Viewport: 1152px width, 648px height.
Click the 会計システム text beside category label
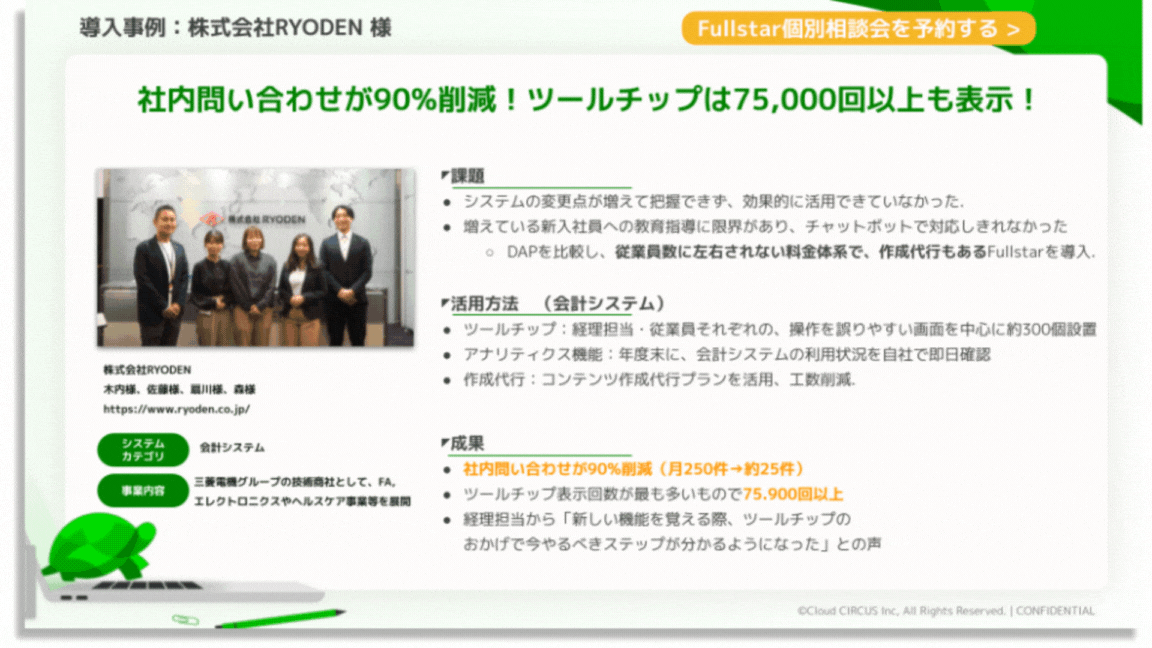(x=232, y=448)
